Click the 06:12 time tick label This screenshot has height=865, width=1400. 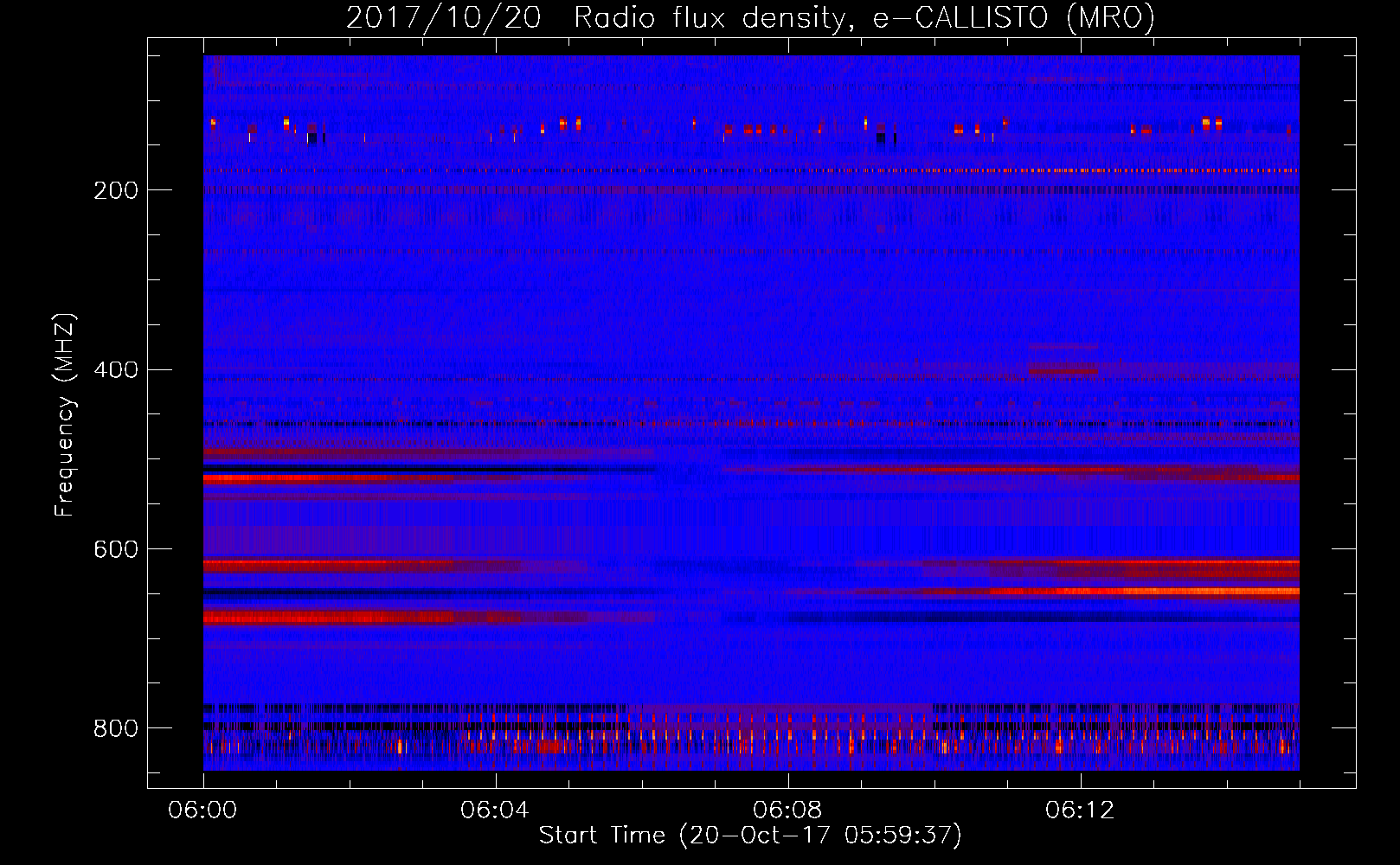1080,811
